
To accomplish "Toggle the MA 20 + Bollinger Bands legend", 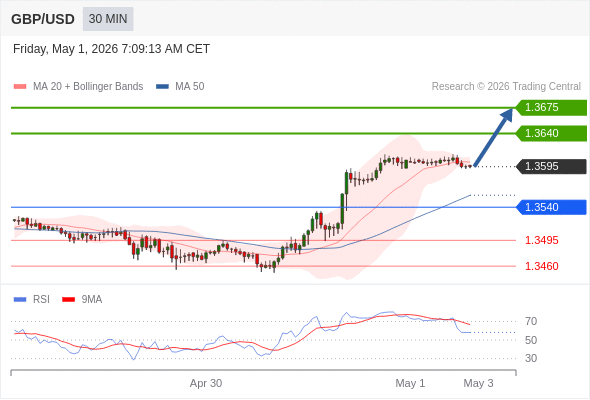I will point(88,87).
